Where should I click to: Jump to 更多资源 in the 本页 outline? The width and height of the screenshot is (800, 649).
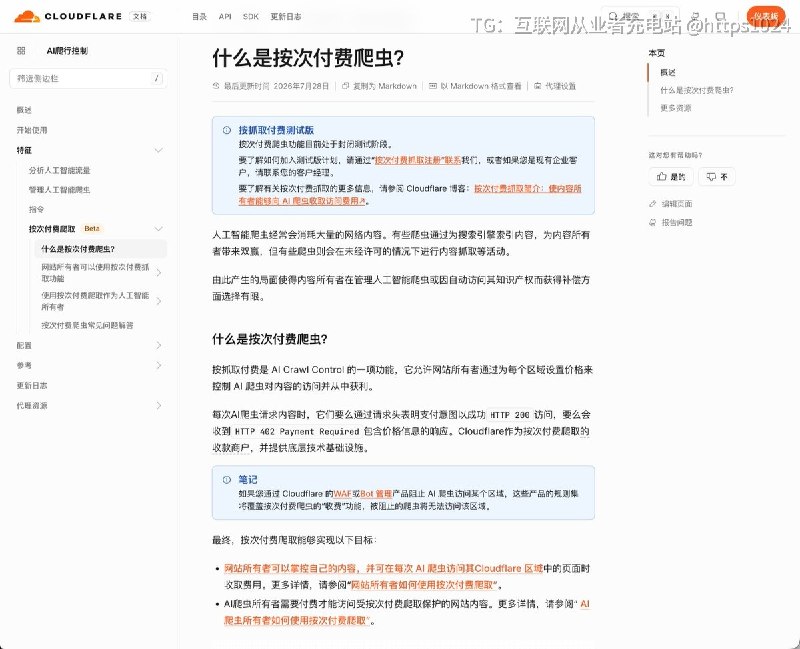pyautogui.click(x=676, y=108)
